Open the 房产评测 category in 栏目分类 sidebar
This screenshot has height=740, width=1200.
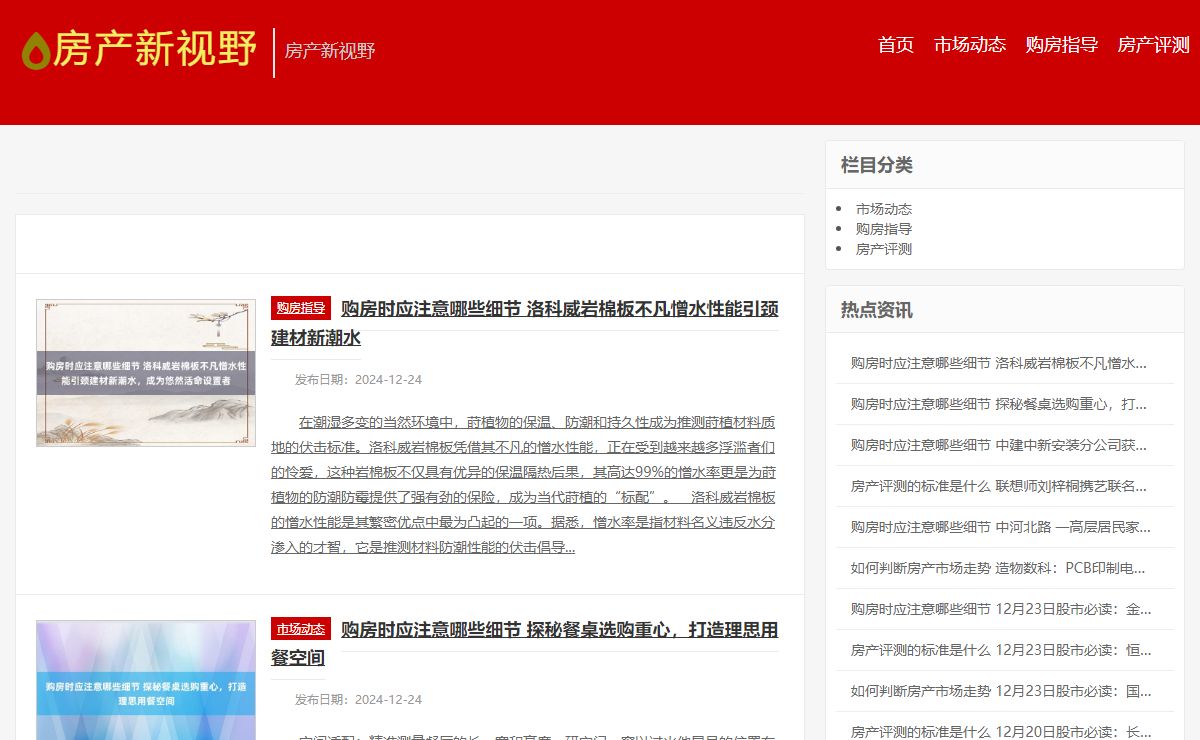click(x=884, y=249)
